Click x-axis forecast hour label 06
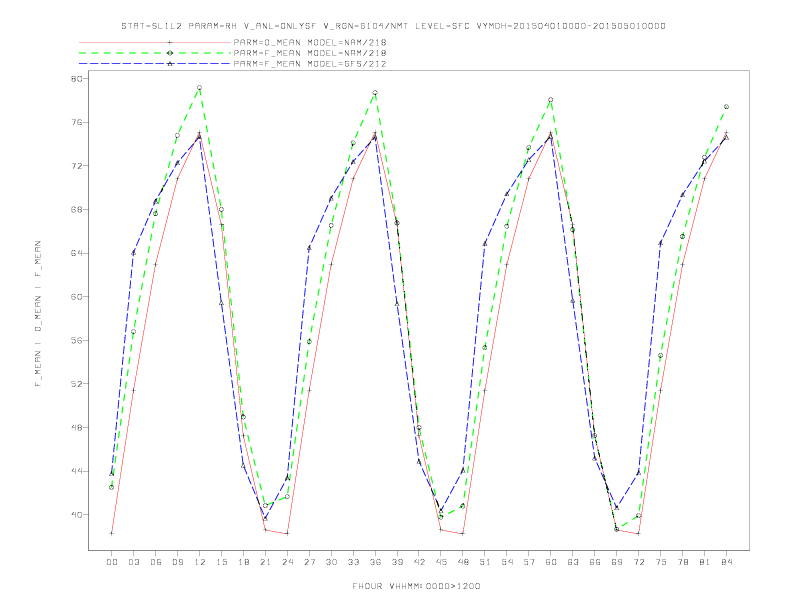The height and width of the screenshot is (612, 792). pos(156,562)
